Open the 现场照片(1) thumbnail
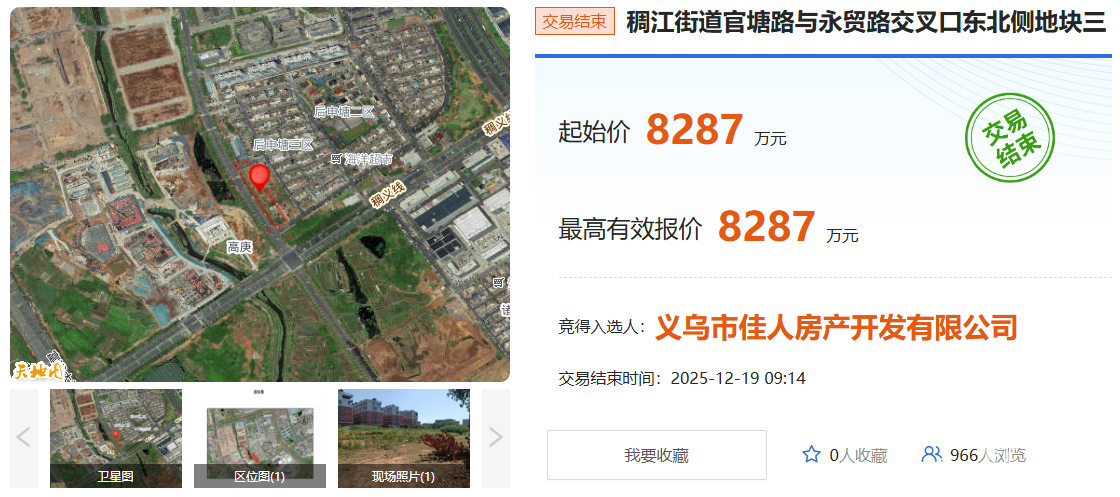The image size is (1120, 497). click(404, 438)
